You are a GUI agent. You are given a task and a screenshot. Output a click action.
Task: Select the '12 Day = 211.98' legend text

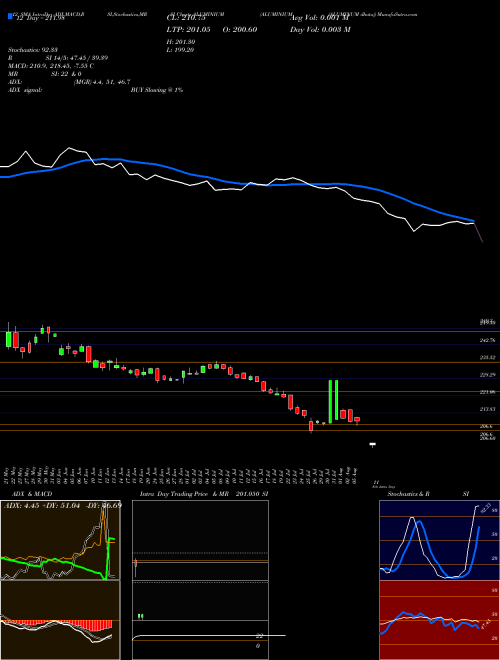pyautogui.click(x=39, y=18)
